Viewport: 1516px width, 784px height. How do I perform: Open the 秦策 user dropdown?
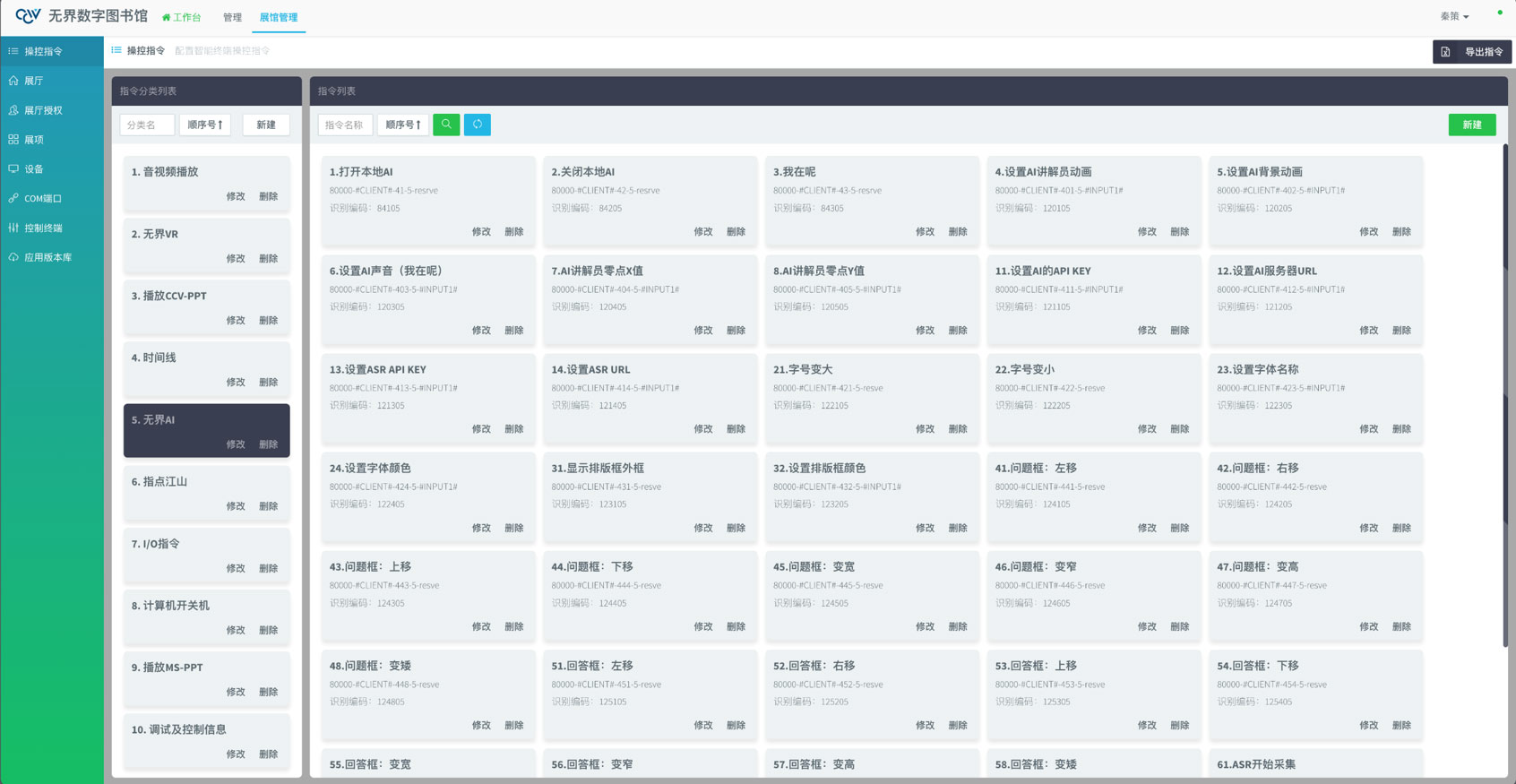1454,16
